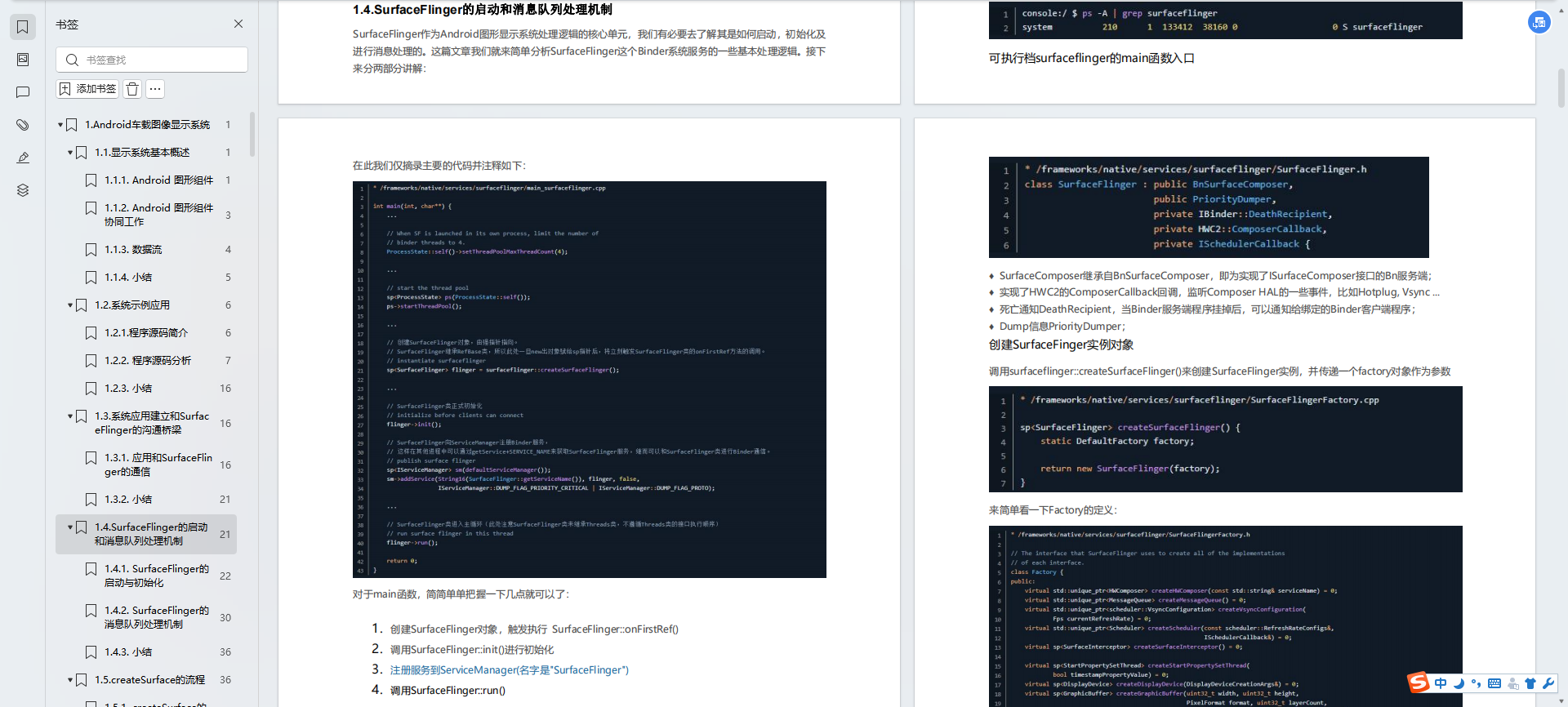
Task: Click the Sogou input method S logo
Action: [x=1419, y=683]
